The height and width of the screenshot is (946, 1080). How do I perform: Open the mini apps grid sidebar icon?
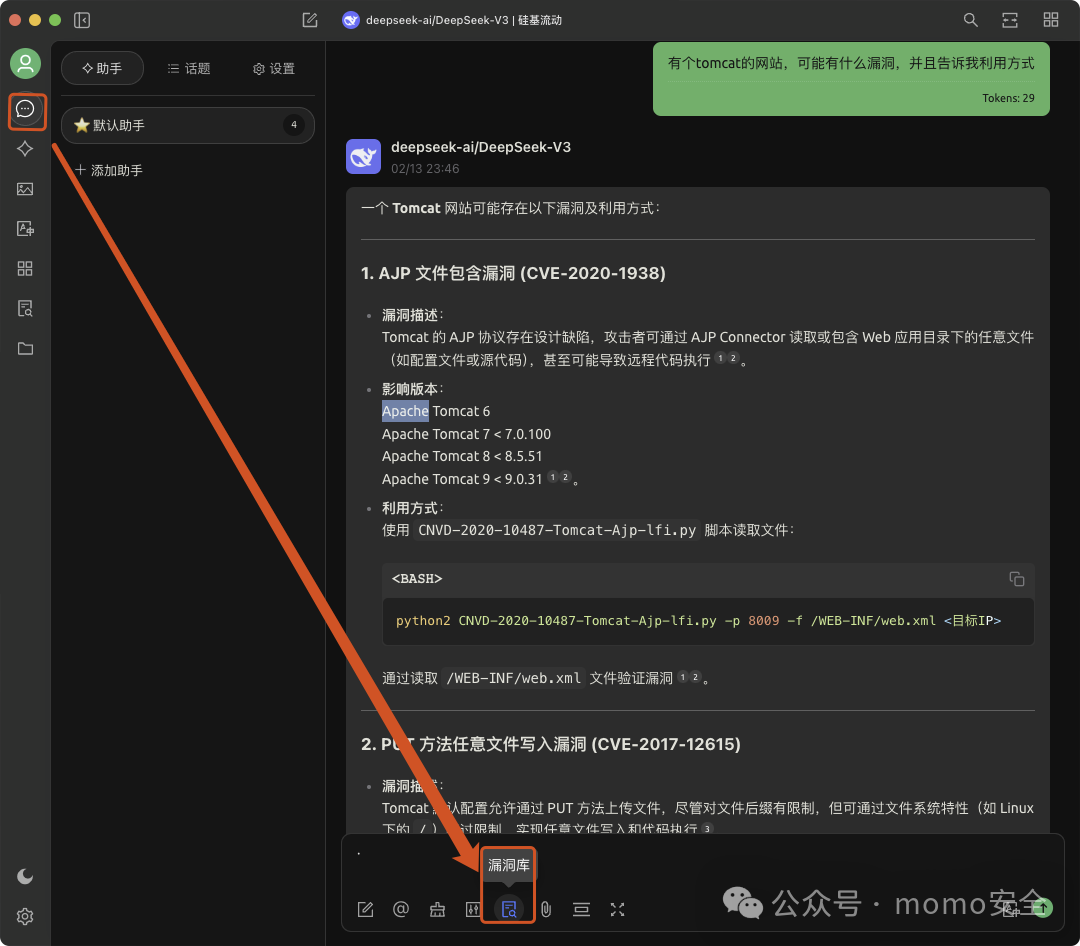point(25,269)
